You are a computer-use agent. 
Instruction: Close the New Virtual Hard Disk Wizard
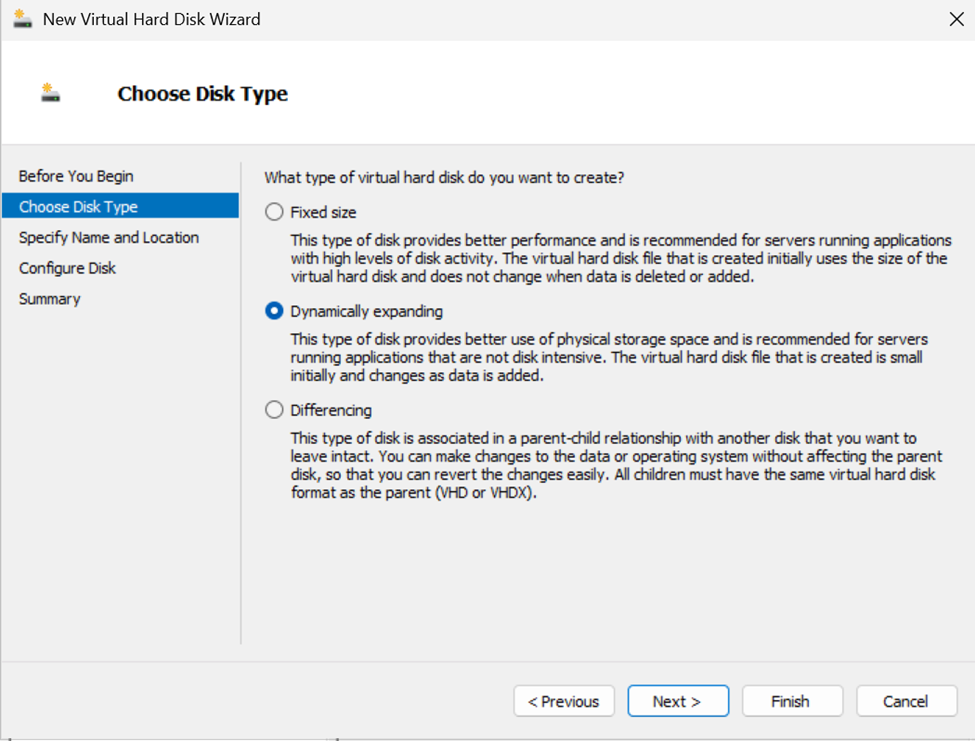pyautogui.click(x=956, y=19)
